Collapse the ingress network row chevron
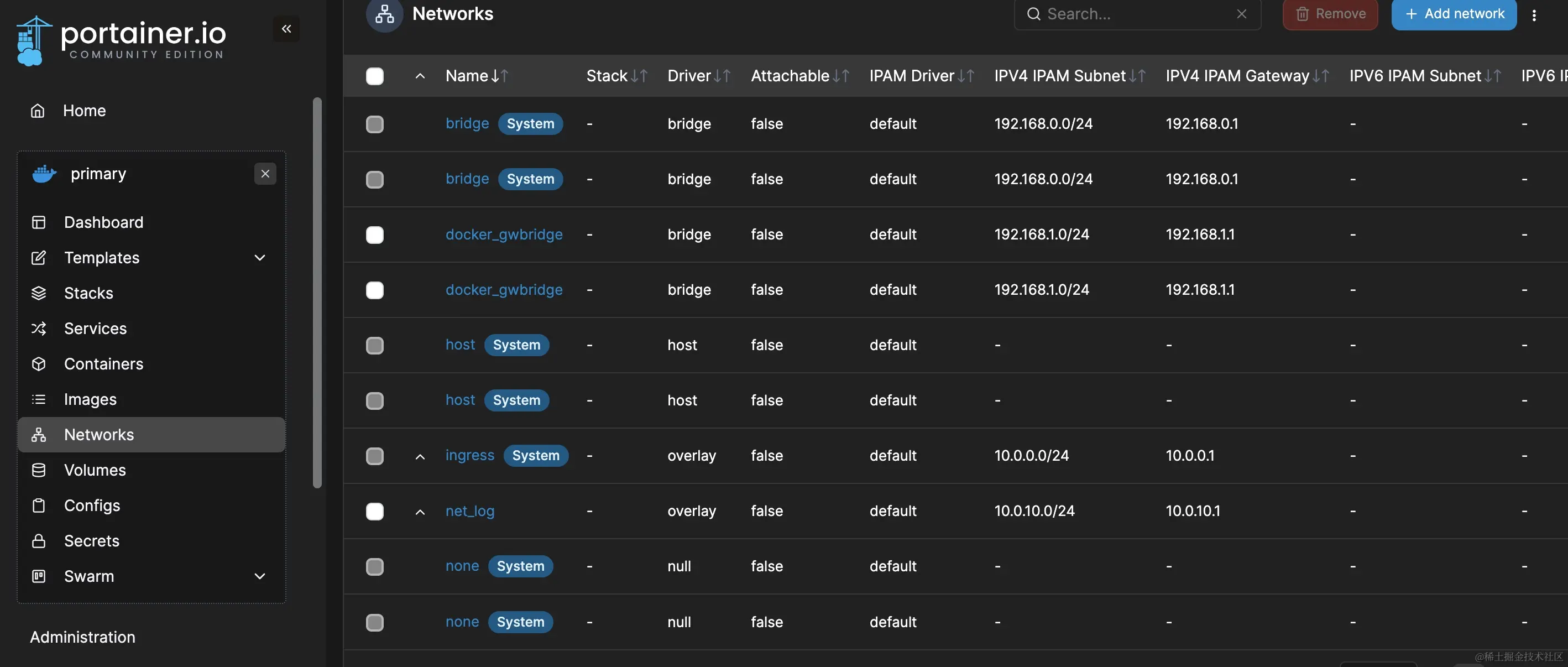1568x667 pixels. pos(420,456)
